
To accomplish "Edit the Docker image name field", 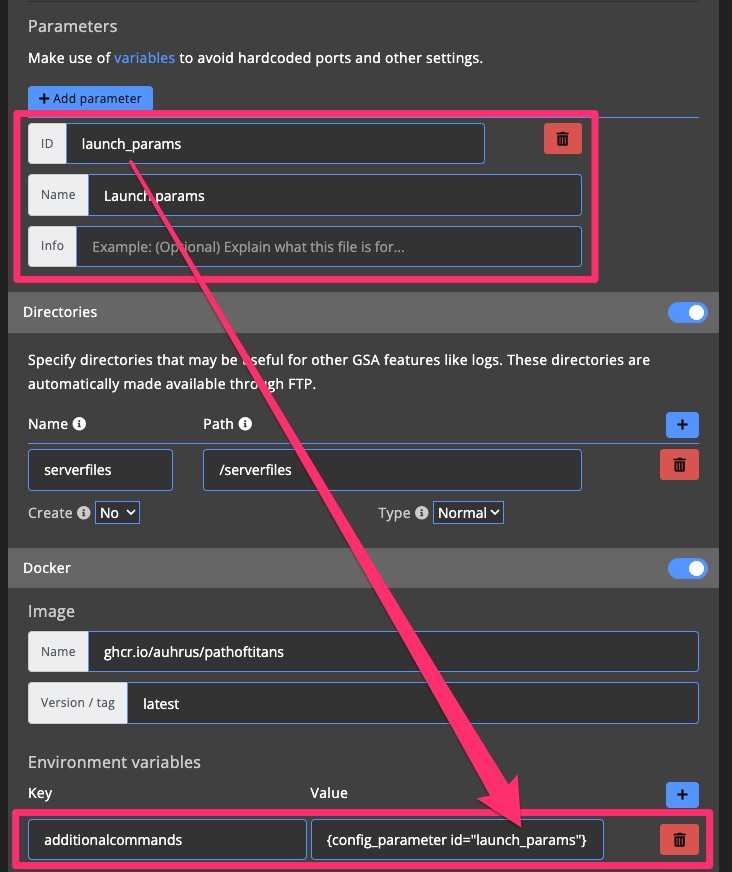I will [x=393, y=651].
